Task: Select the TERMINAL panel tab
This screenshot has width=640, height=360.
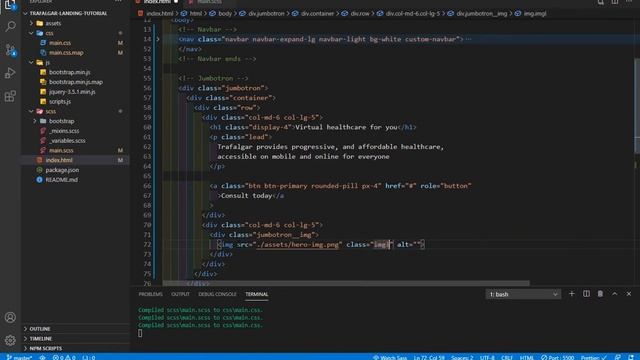Action: click(x=257, y=294)
